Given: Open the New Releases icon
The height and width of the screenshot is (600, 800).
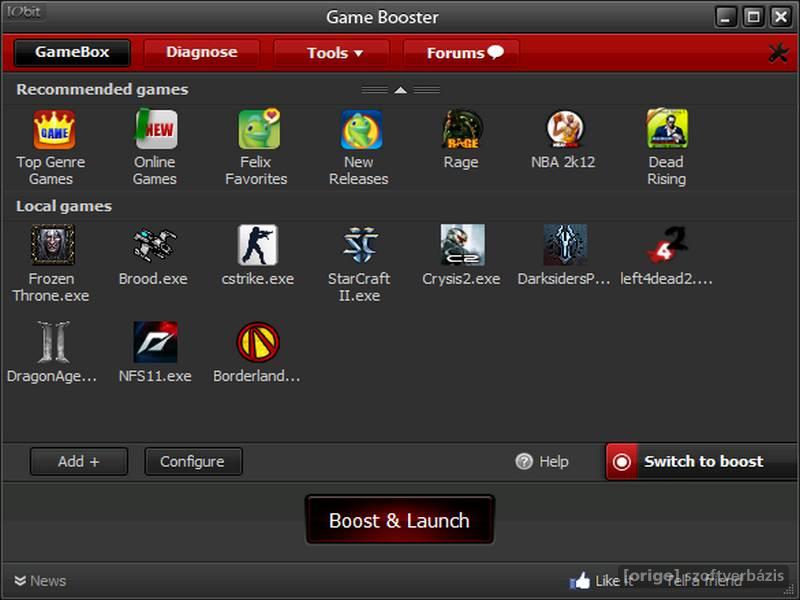Looking at the screenshot, I should point(361,130).
